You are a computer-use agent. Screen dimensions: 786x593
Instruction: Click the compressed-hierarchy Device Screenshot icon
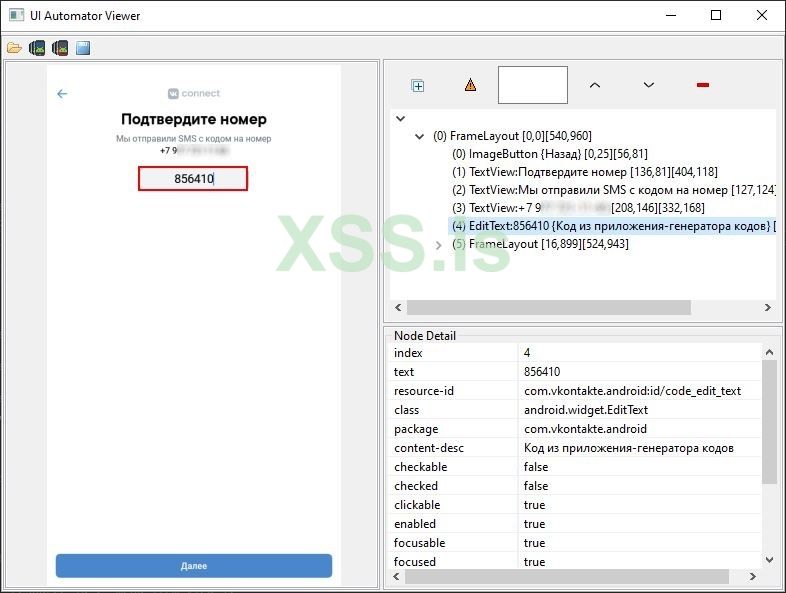(x=60, y=48)
